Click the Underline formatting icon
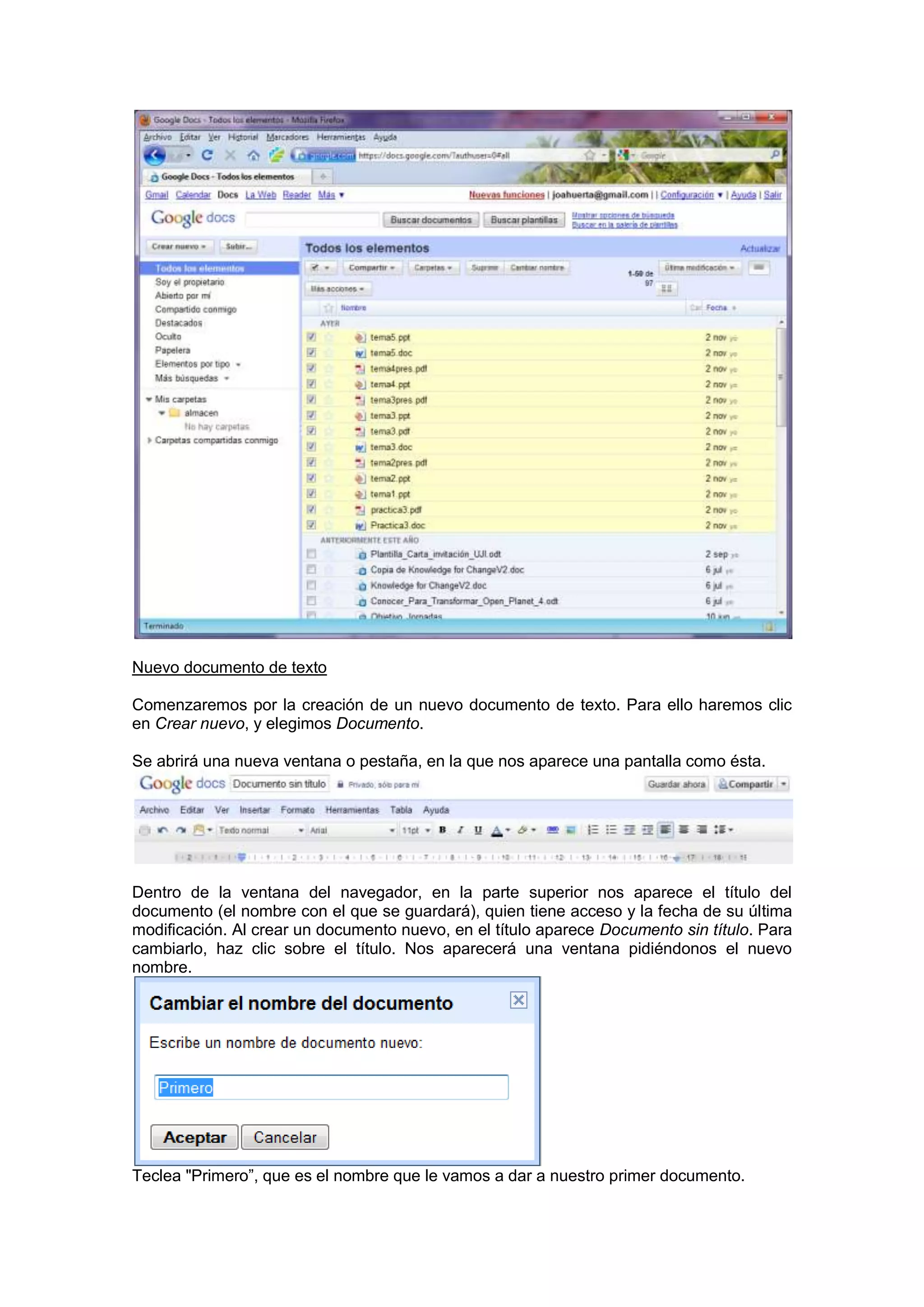This screenshot has width=924, height=1307. coord(478,830)
